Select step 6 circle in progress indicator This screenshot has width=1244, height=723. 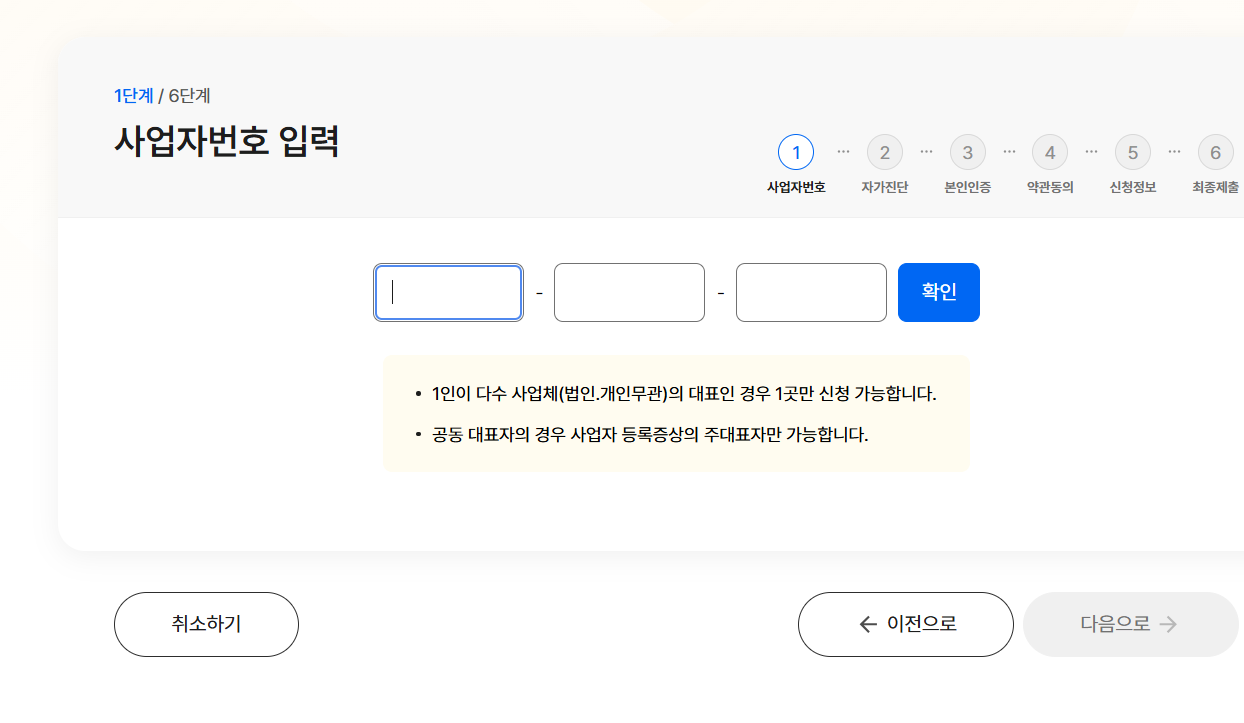[1216, 152]
